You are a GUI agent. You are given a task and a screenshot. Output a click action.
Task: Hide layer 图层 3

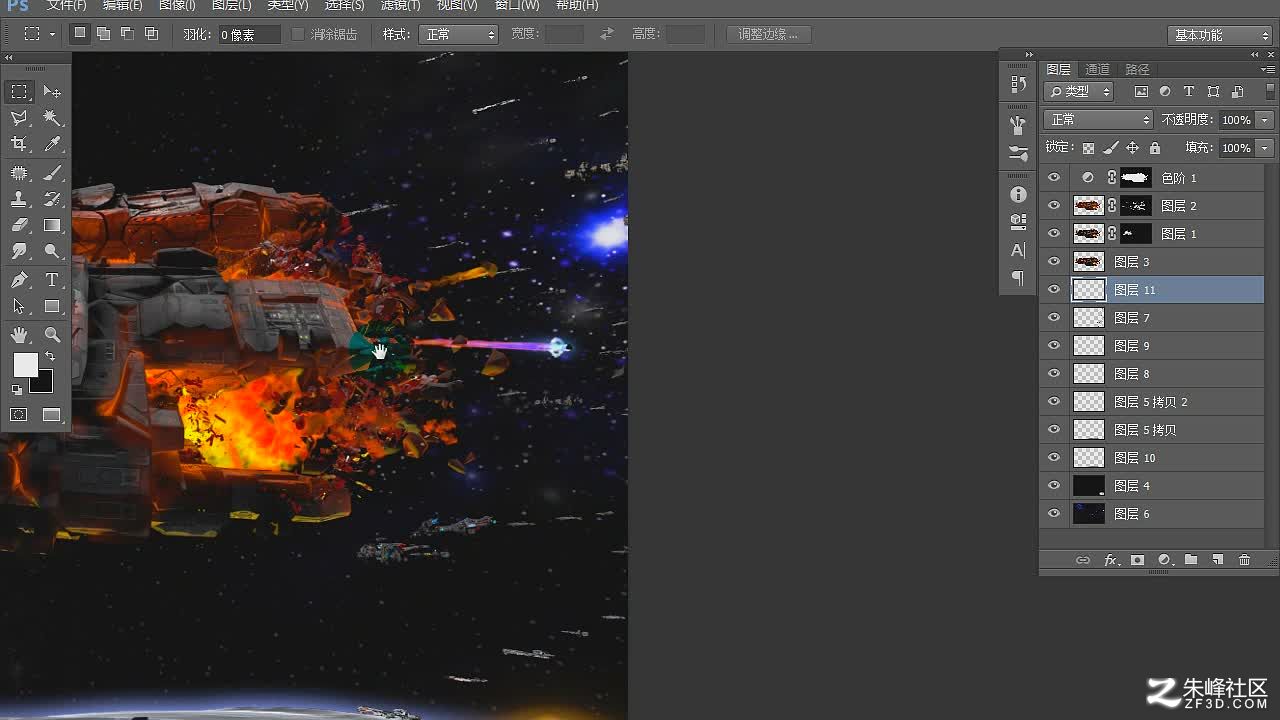[1053, 262]
